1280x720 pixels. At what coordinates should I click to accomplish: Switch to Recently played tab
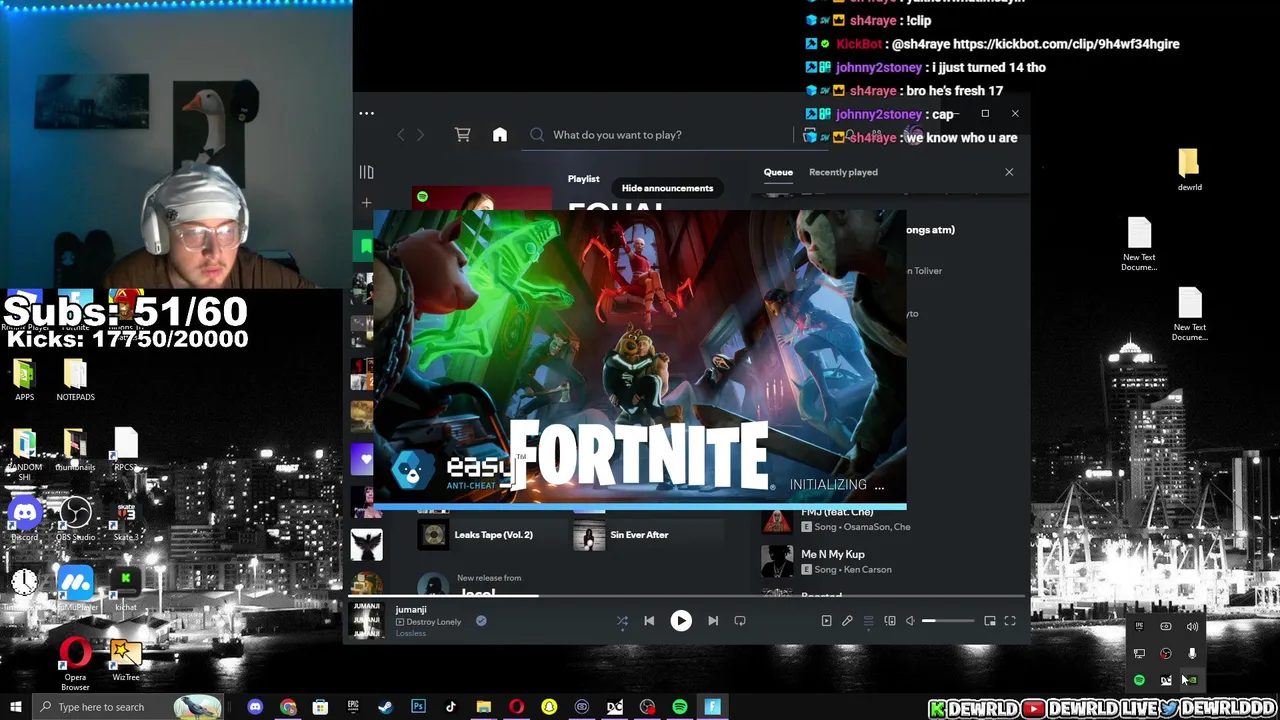843,172
